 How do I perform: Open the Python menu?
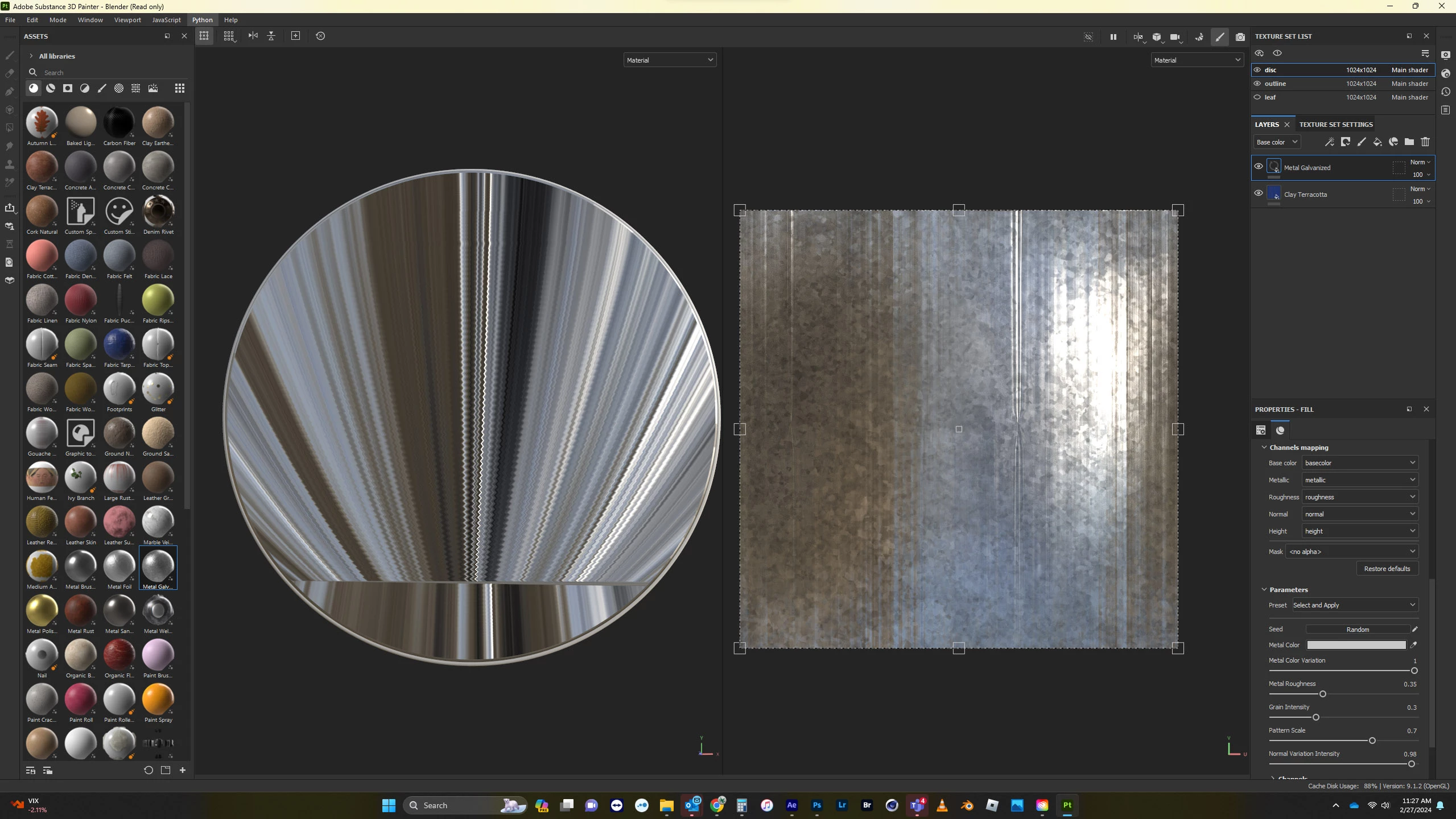(202, 20)
